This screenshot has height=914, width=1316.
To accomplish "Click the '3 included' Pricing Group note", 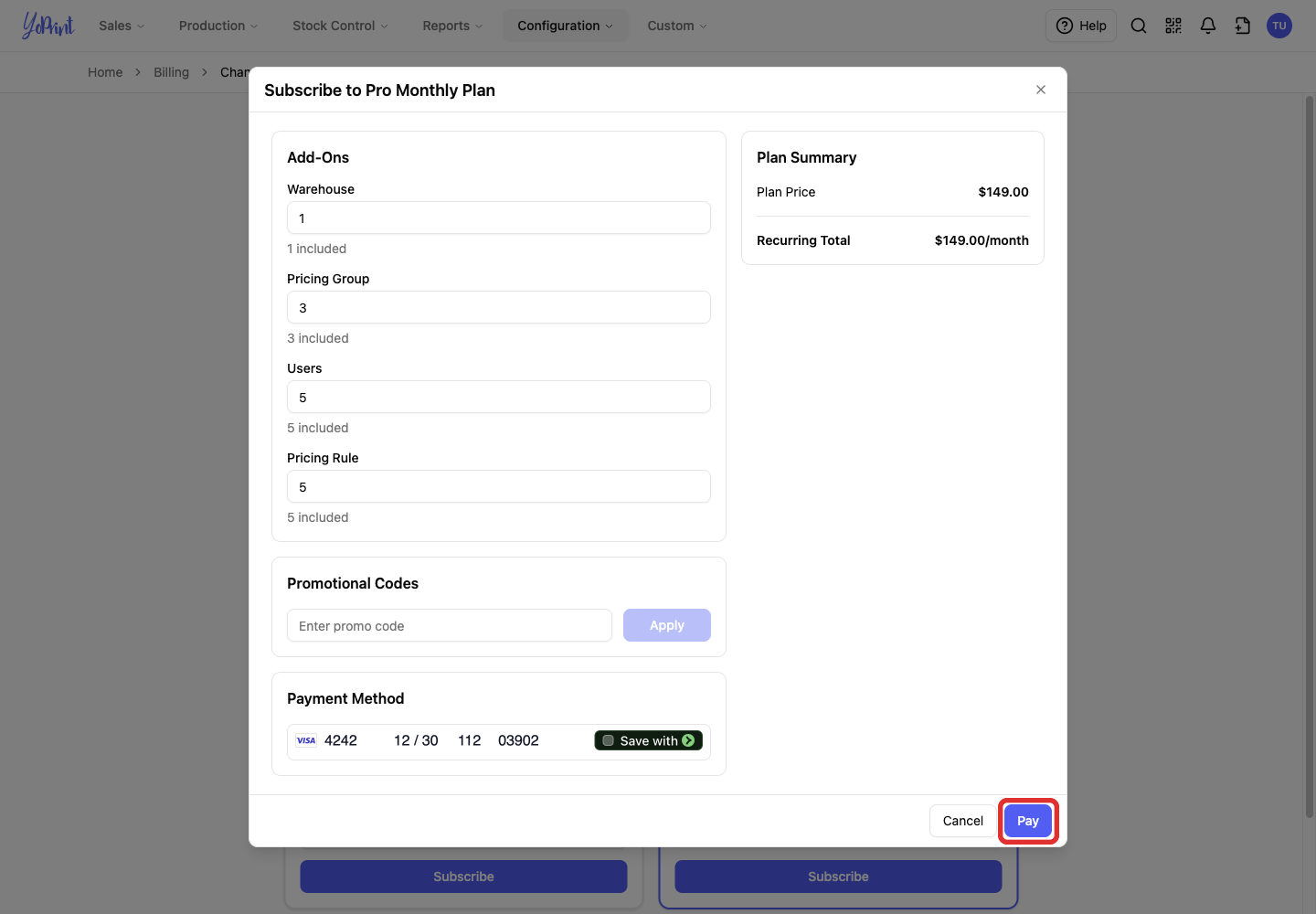I will (318, 338).
